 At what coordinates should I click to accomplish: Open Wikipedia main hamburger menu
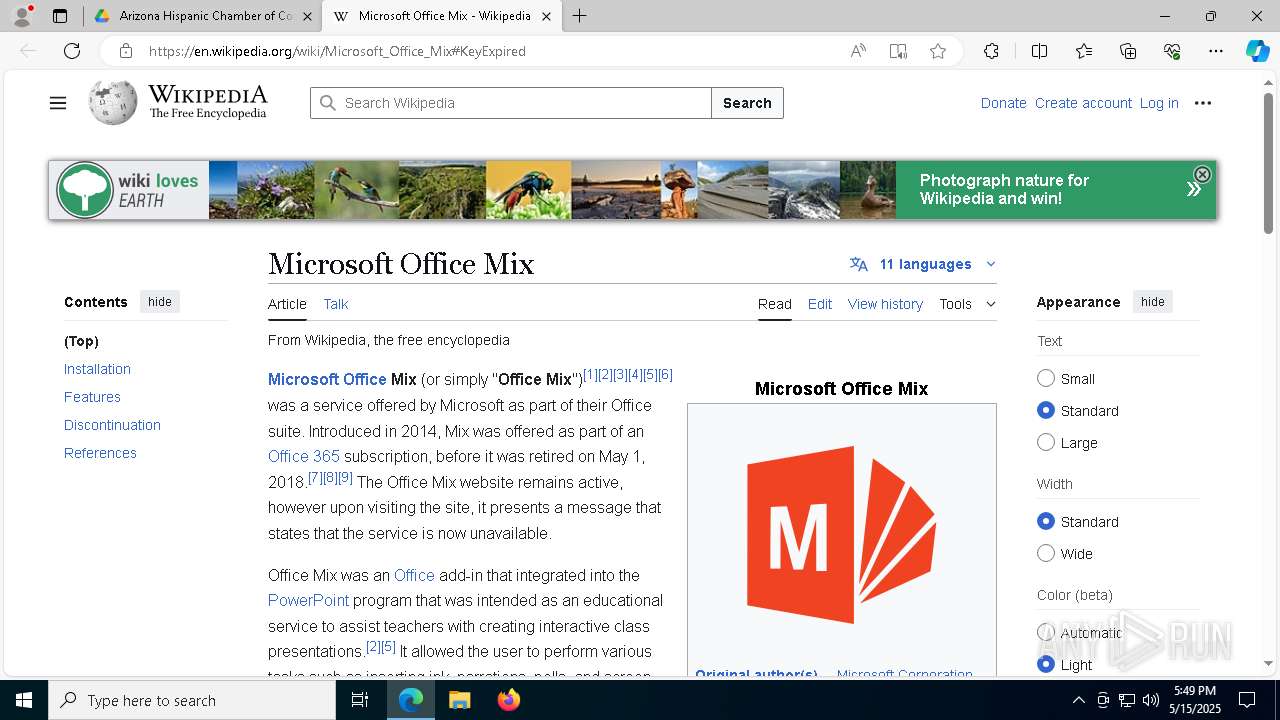[x=58, y=103]
